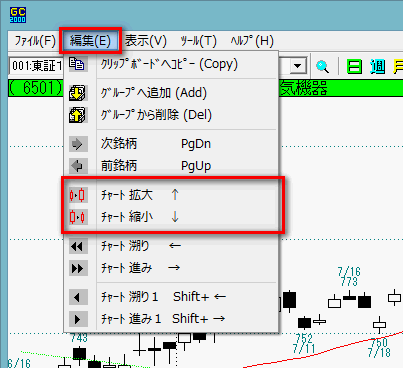Open the ヘルプ(H) menu

pyautogui.click(x=252, y=41)
